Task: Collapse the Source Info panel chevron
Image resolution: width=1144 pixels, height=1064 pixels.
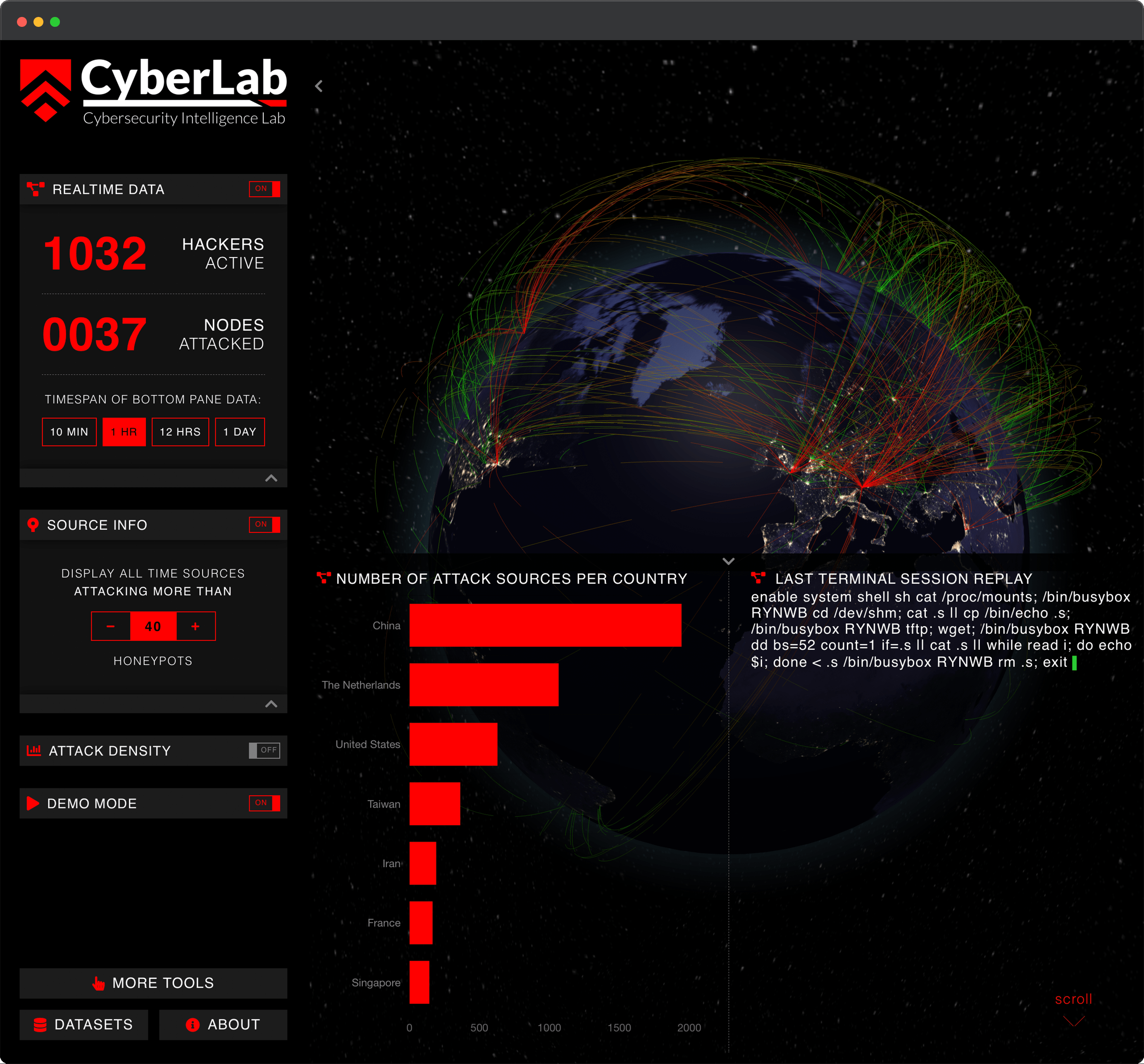Action: tap(271, 704)
